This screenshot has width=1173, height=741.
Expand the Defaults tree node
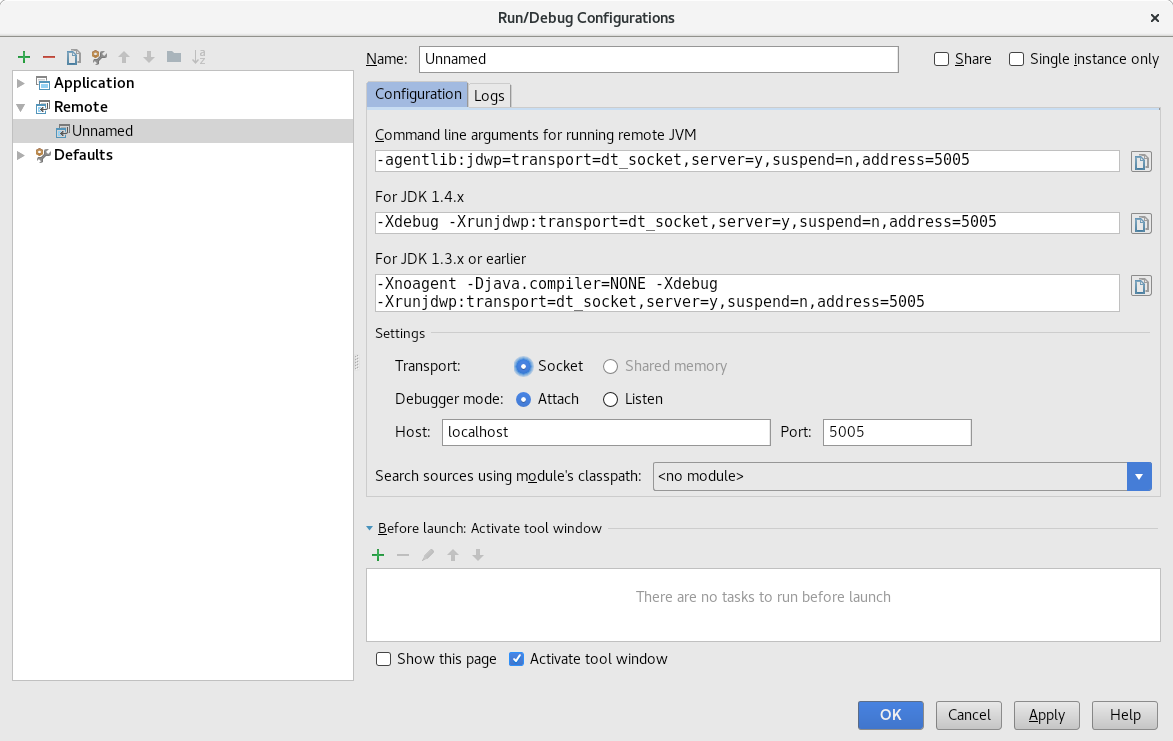[x=22, y=155]
